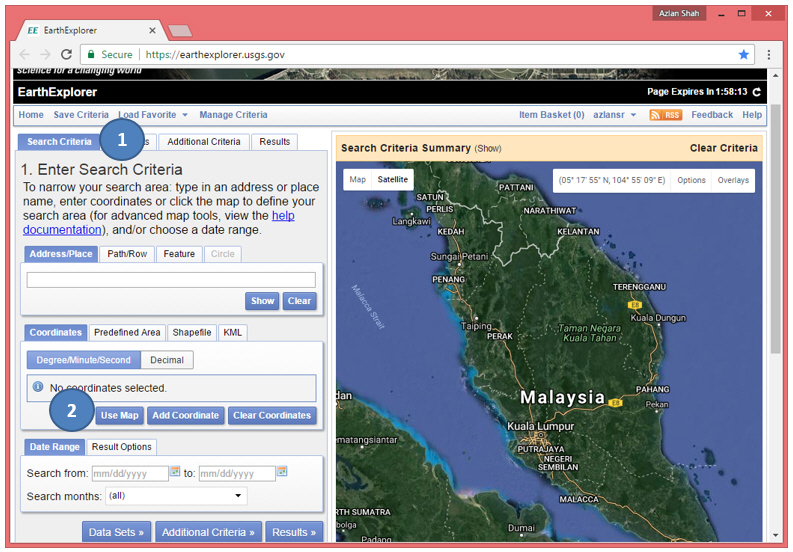The image size is (793, 552).
Task: Select the KML tab
Action: coord(233,332)
